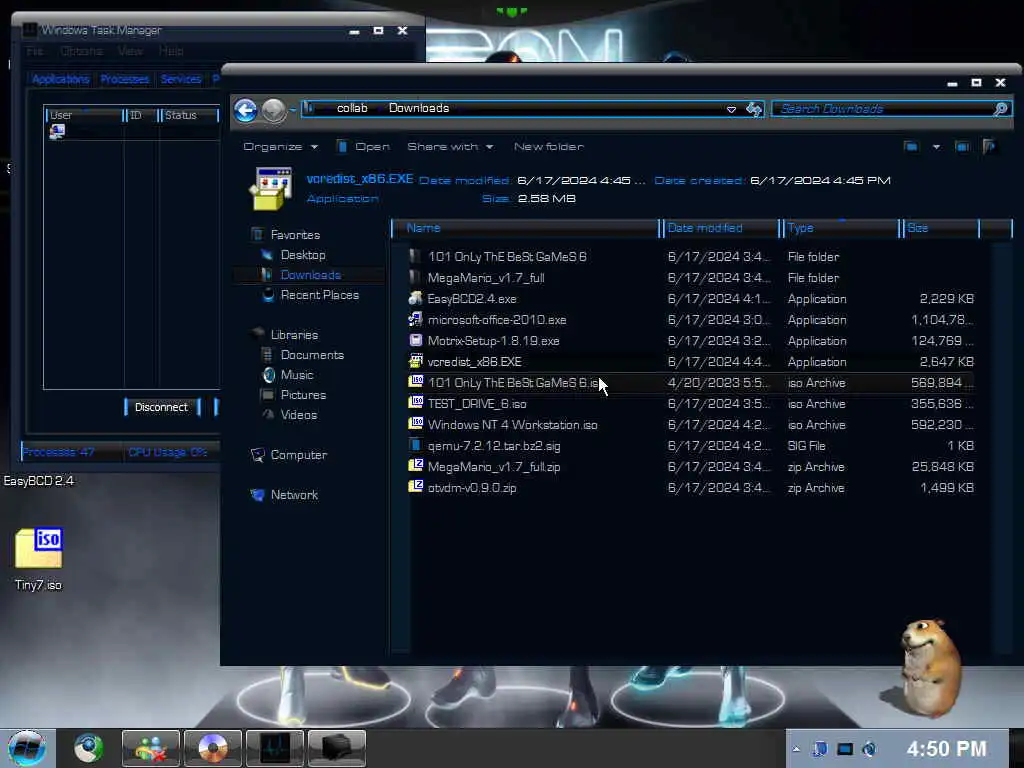
Task: Select microsoft-office-2010.exe icon
Action: pos(415,319)
